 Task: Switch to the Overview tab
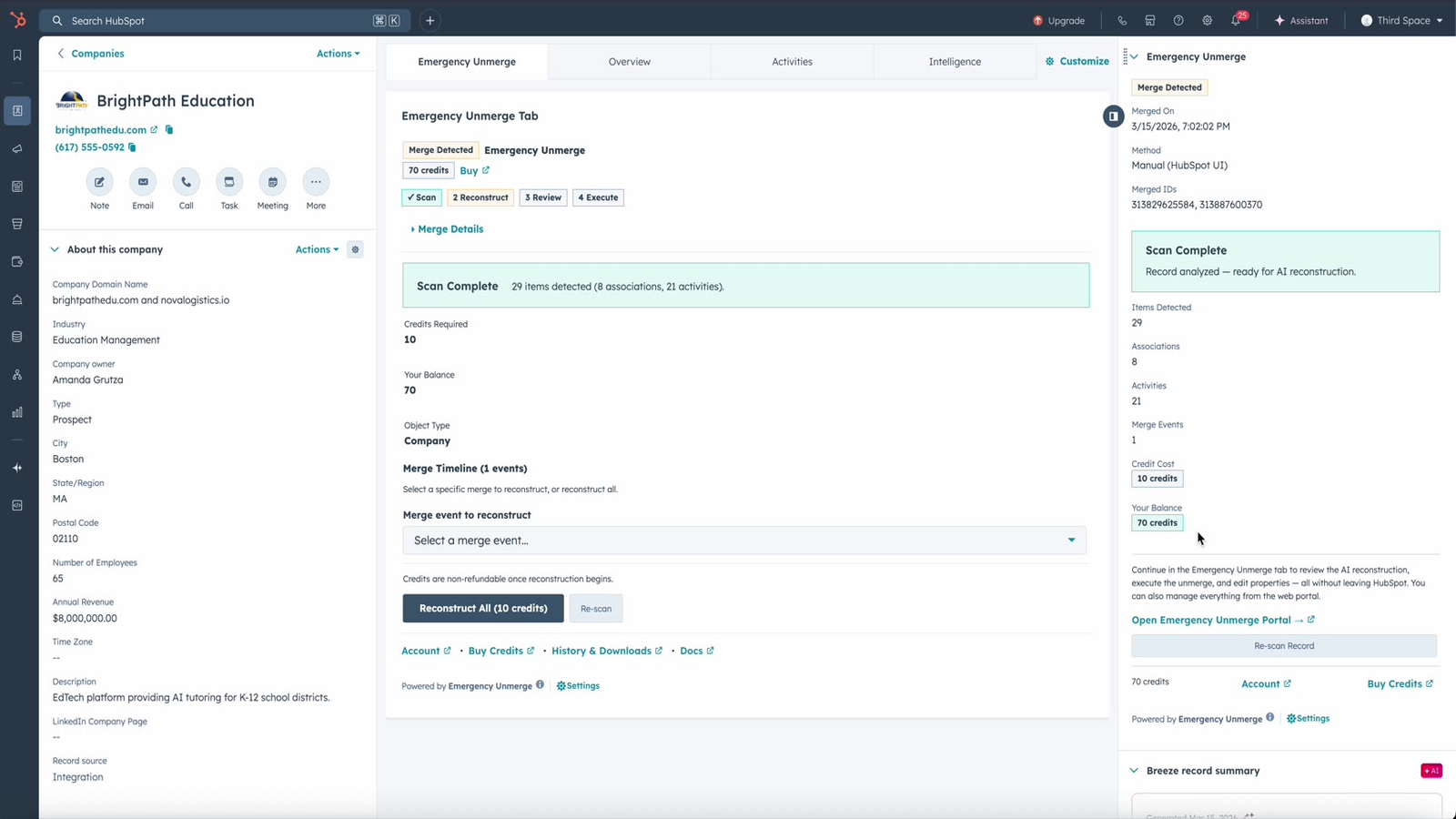[629, 61]
